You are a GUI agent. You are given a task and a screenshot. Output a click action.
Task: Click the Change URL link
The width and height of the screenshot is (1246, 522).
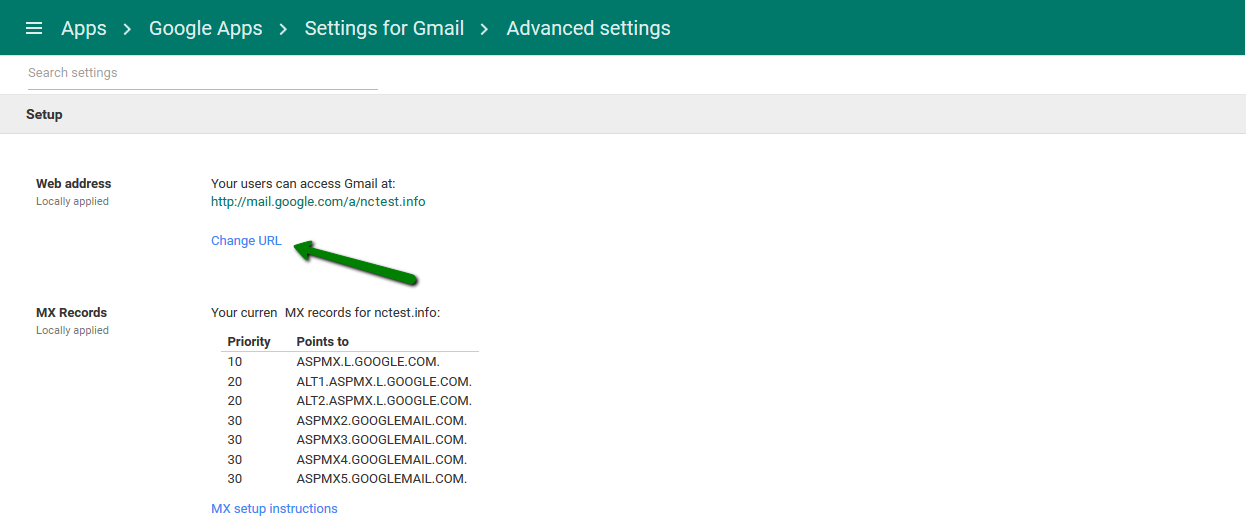tap(246, 241)
